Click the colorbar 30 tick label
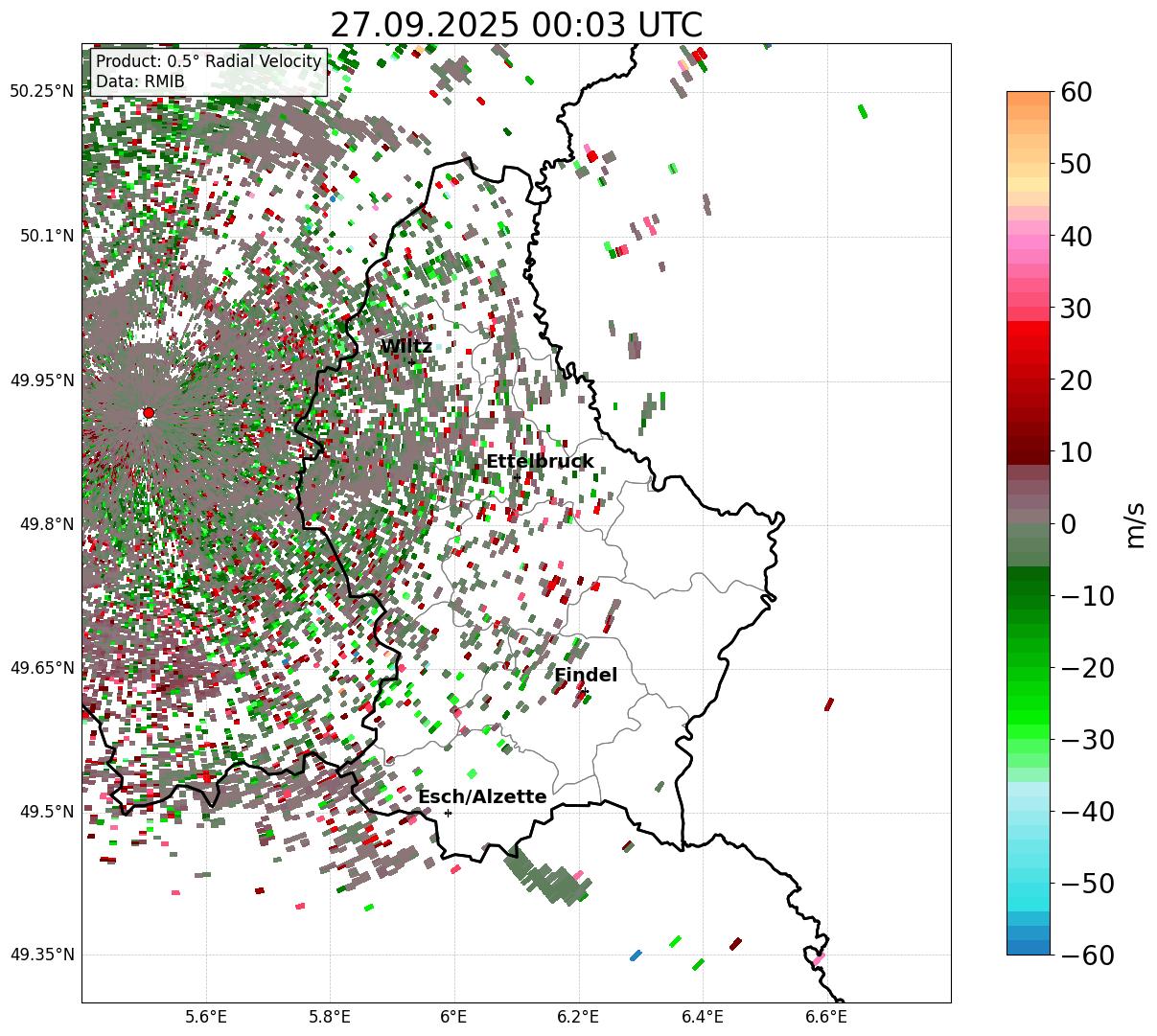The height and width of the screenshot is (1036, 1157). click(1076, 308)
